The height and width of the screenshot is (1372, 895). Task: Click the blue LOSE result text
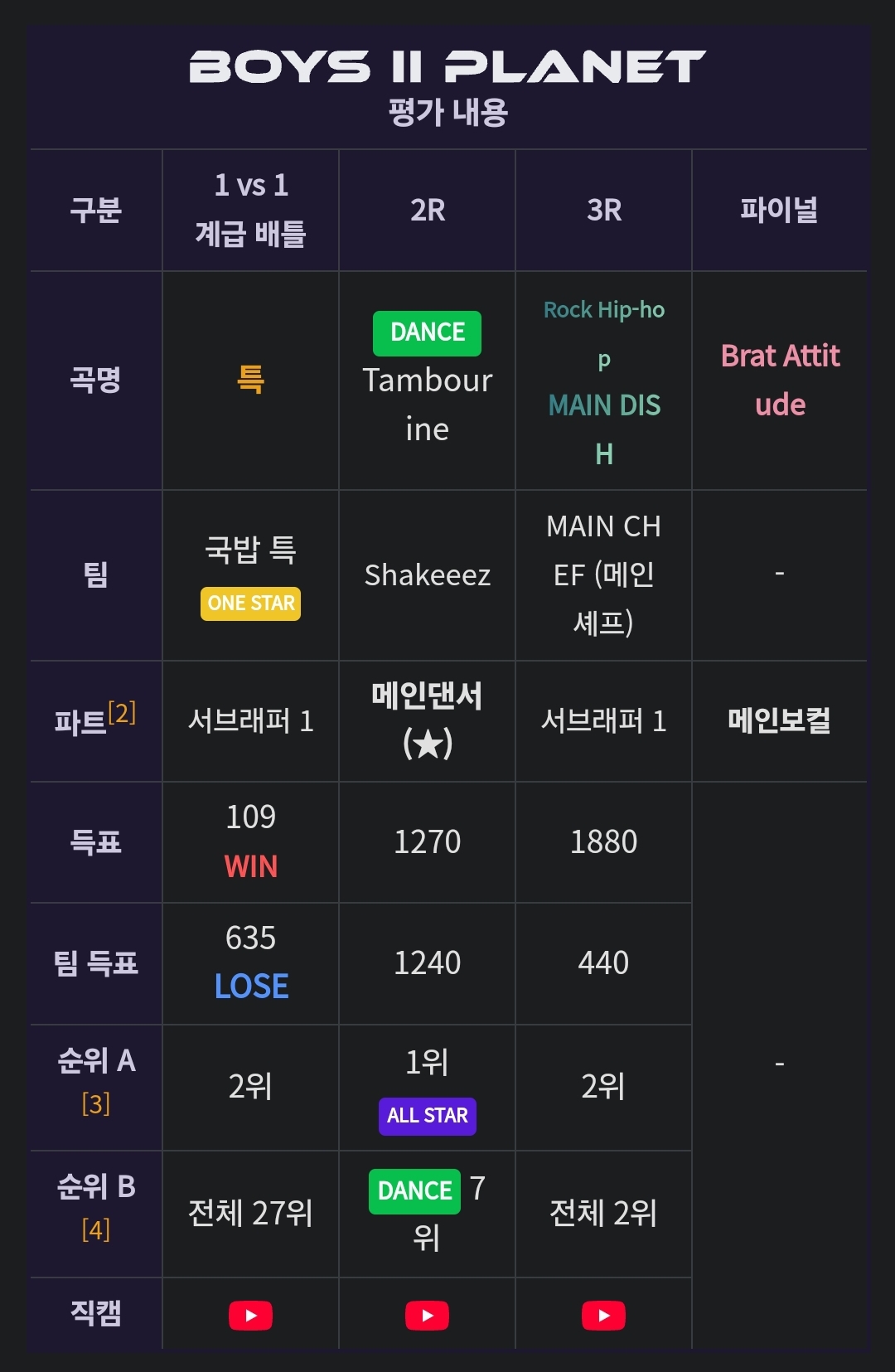click(x=251, y=987)
